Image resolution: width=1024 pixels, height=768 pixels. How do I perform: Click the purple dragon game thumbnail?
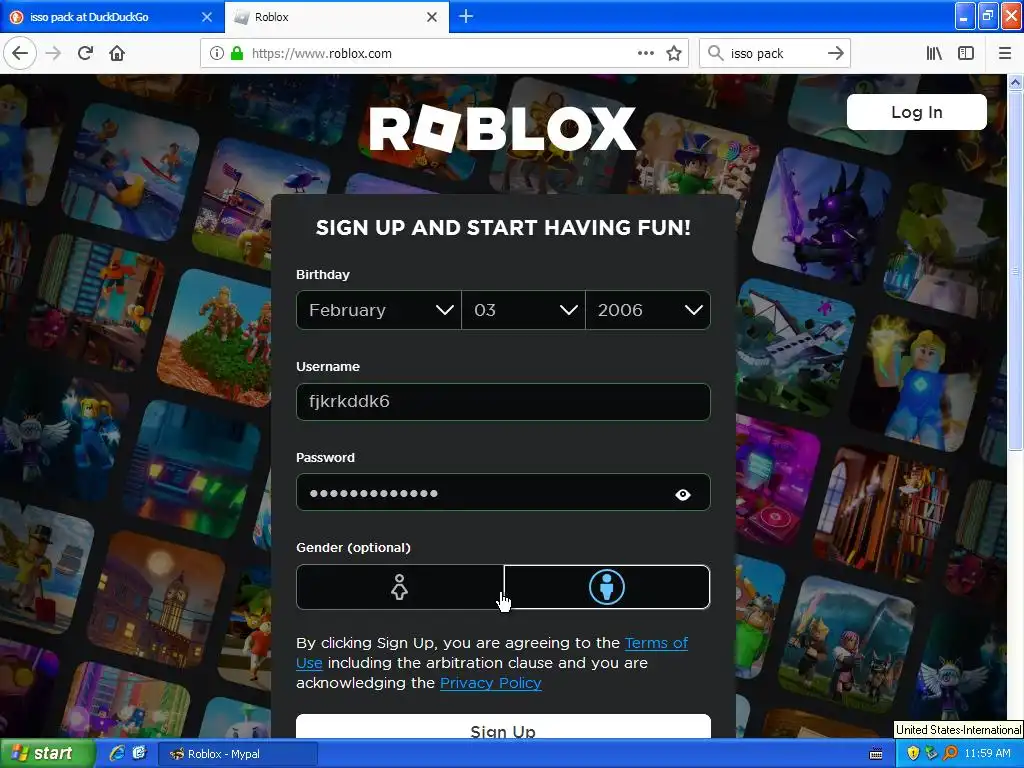click(822, 216)
